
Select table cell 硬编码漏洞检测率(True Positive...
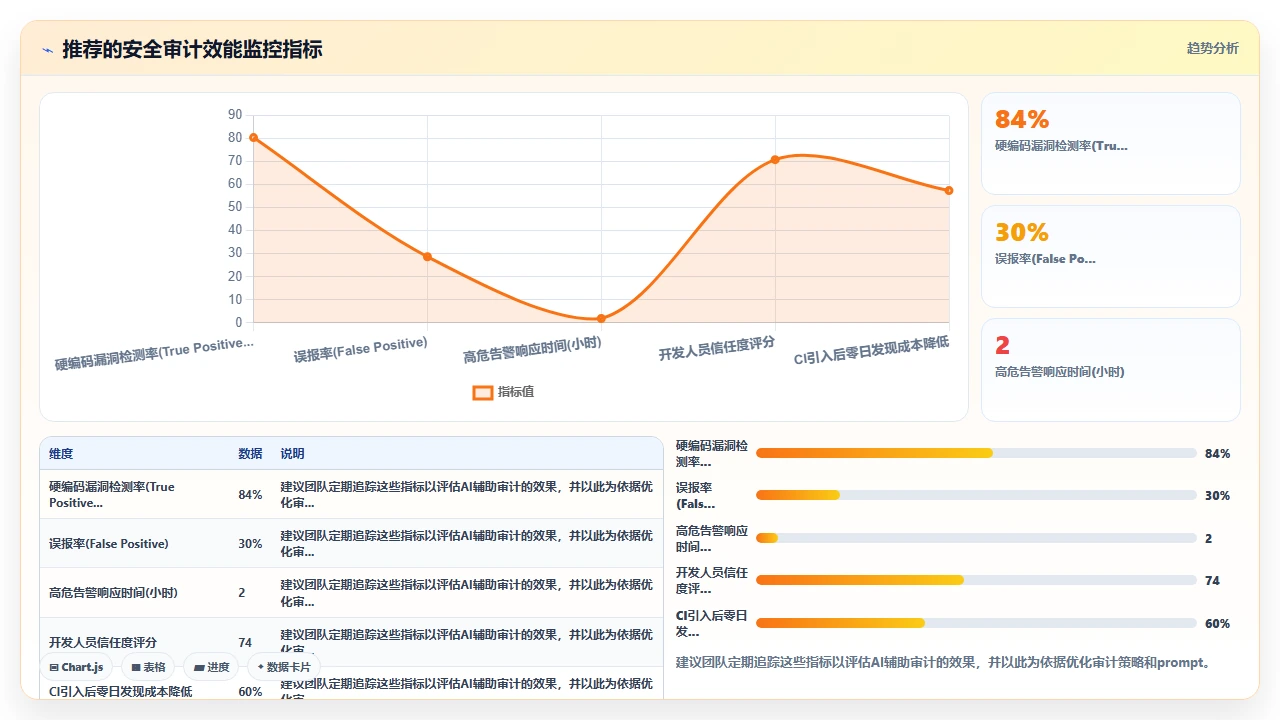[134, 495]
